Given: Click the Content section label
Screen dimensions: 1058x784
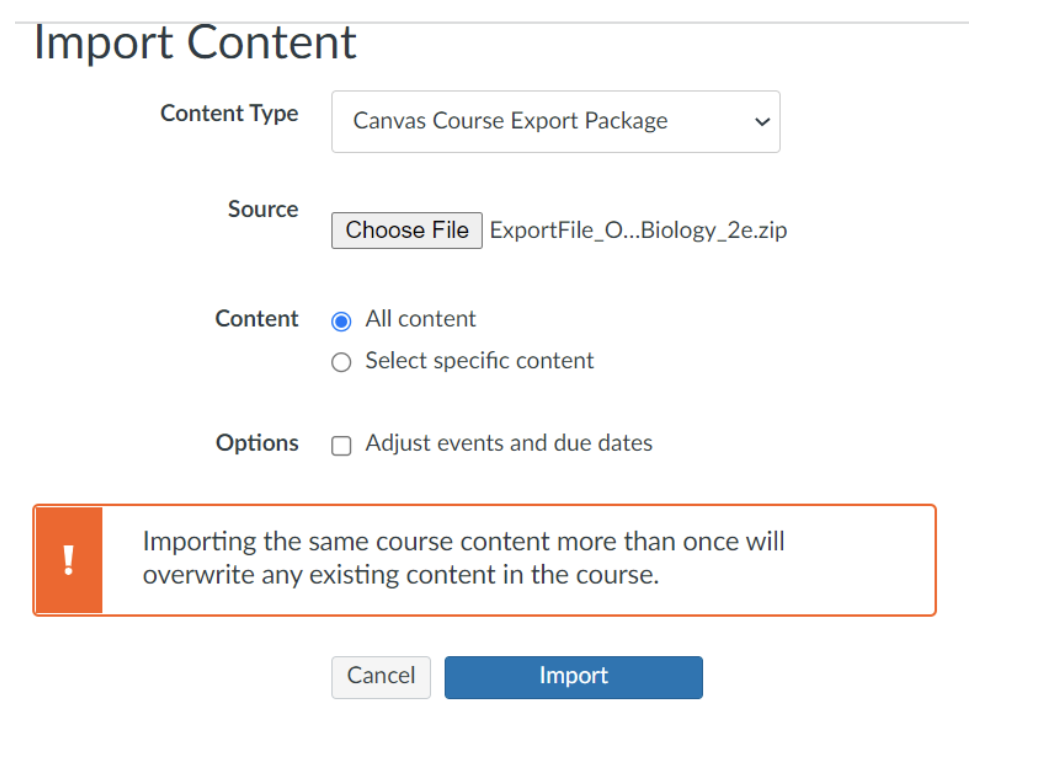Looking at the screenshot, I should (256, 319).
